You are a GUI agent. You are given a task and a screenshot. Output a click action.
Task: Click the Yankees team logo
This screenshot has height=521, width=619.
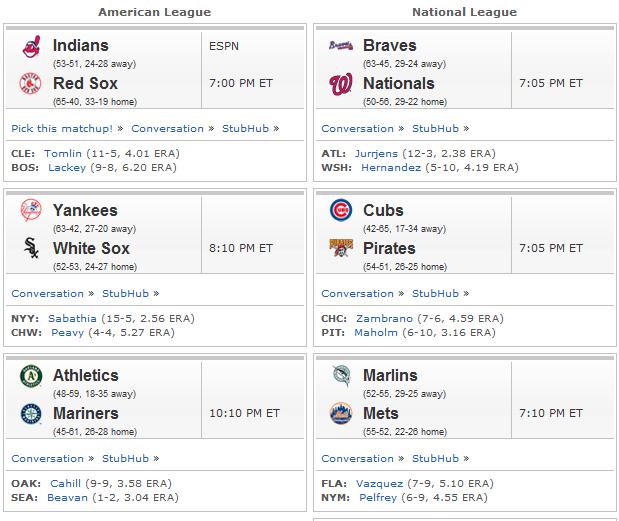click(x=31, y=210)
